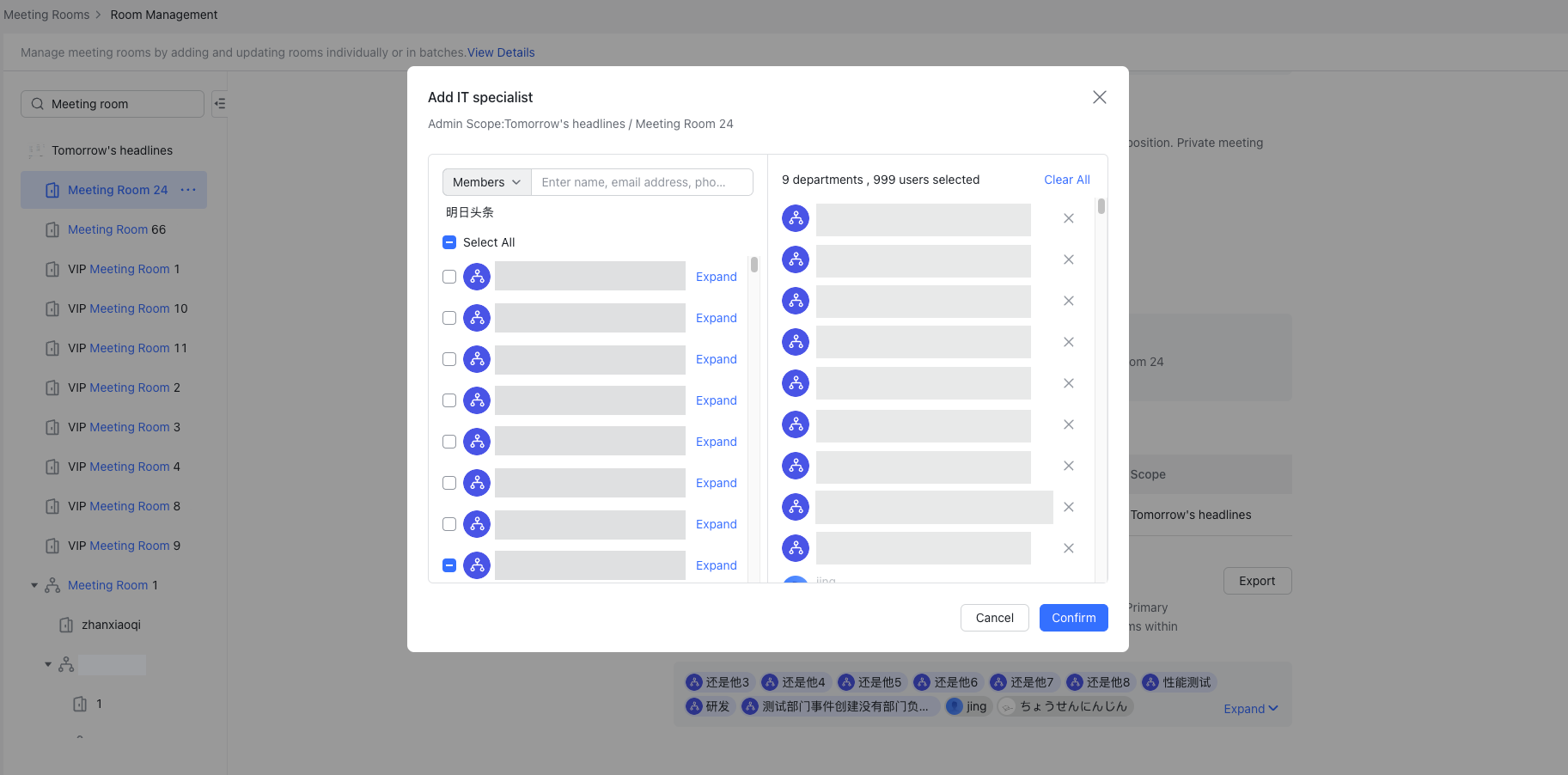The width and height of the screenshot is (1568, 775).
Task: Click the search magnifier icon in sidebar
Action: pos(38,104)
